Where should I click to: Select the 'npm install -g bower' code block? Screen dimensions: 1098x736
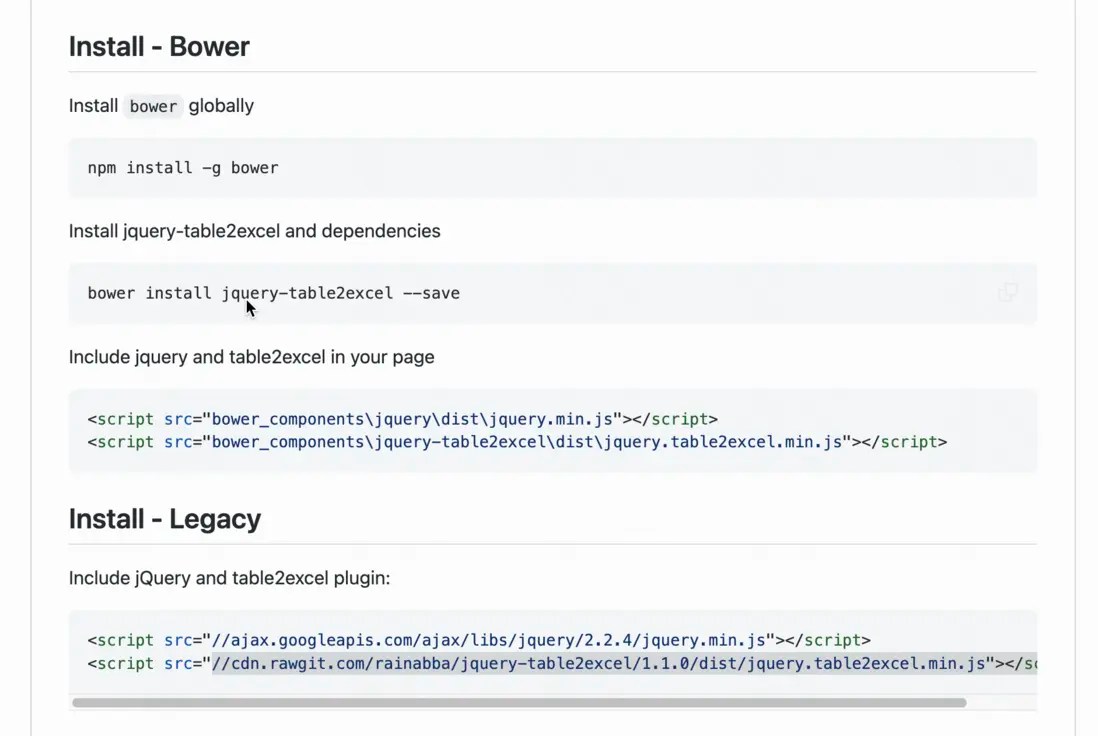pos(183,167)
